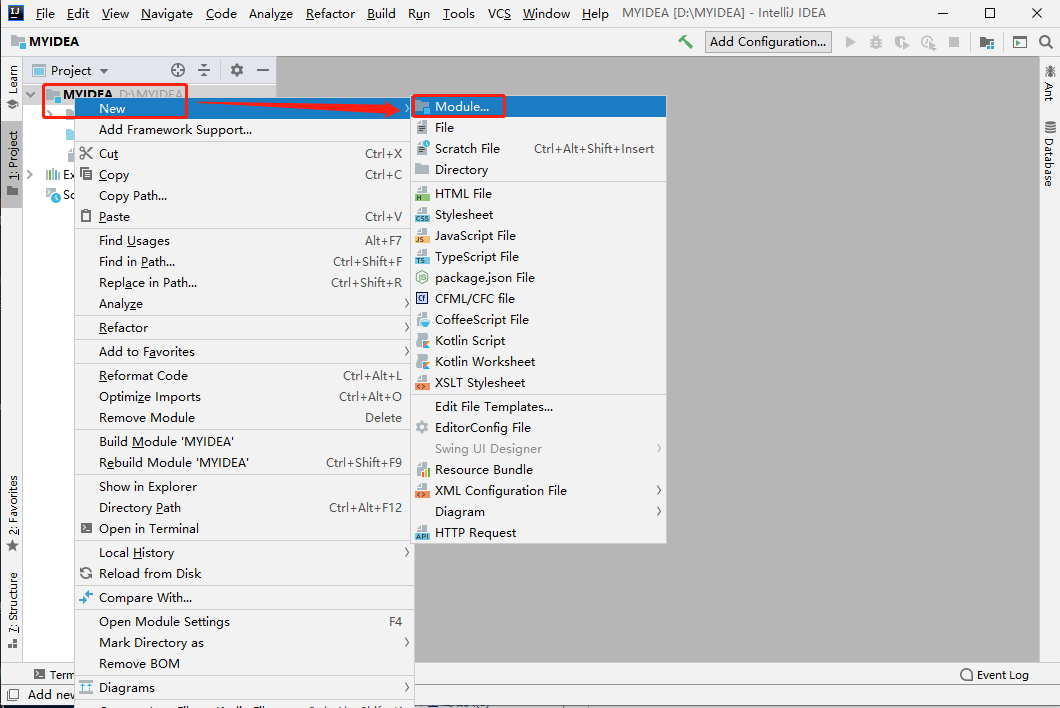This screenshot has width=1060, height=708.
Task: Click the Stop square icon in toolbar
Action: click(x=954, y=42)
